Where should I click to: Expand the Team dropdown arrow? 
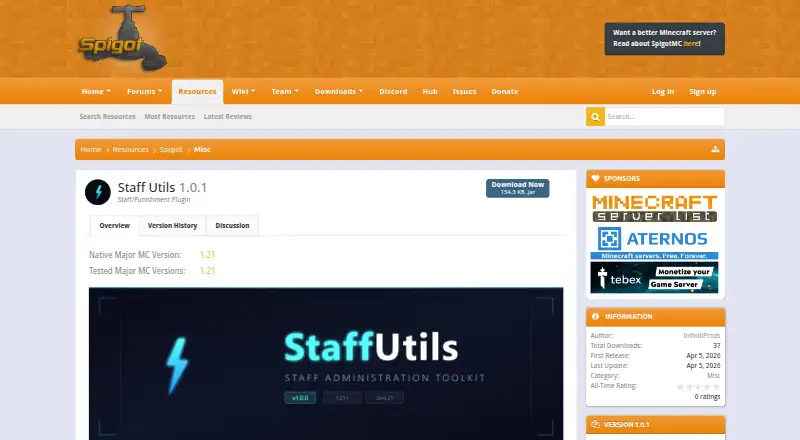coord(296,91)
